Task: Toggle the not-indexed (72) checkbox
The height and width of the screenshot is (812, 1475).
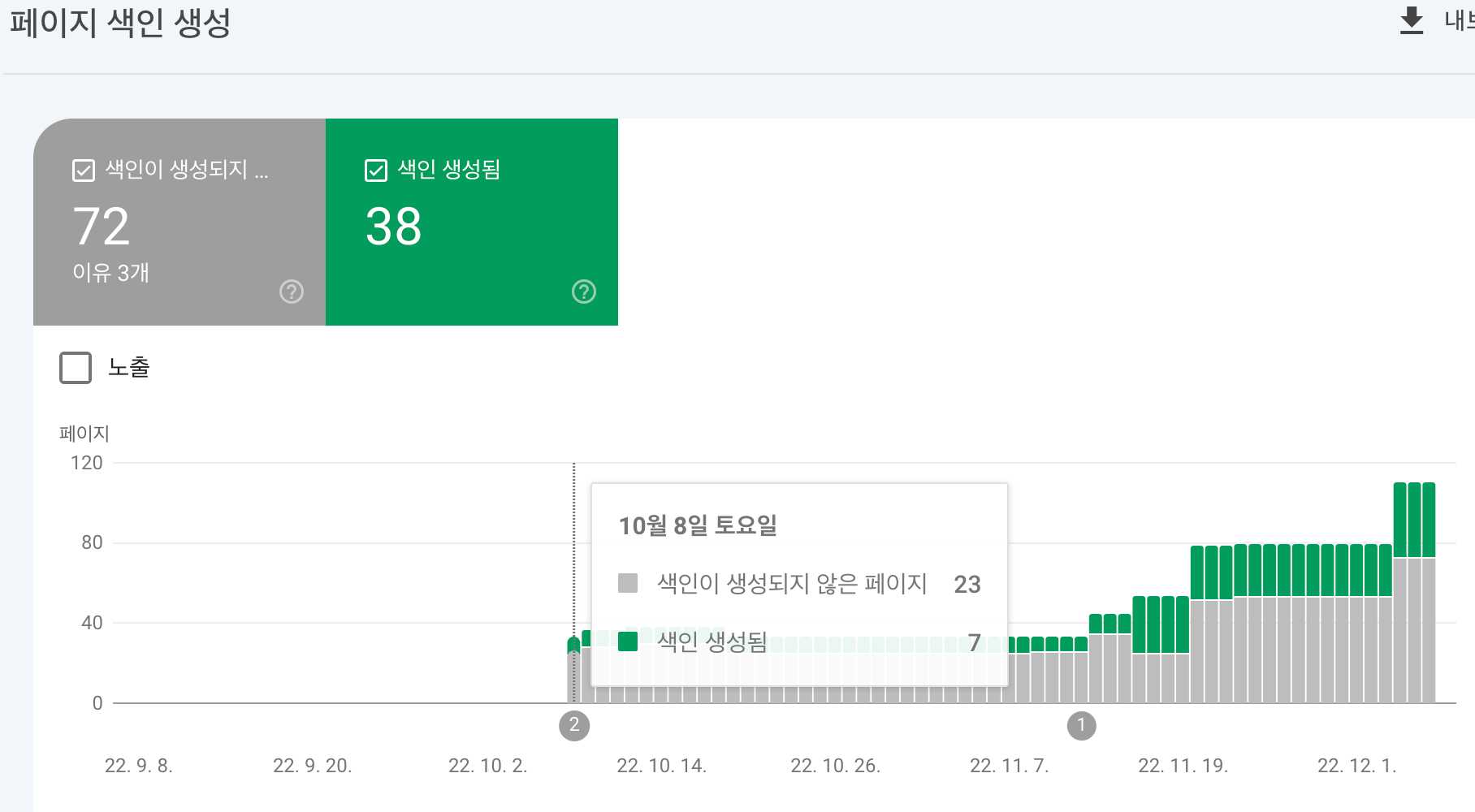Action: [x=84, y=171]
